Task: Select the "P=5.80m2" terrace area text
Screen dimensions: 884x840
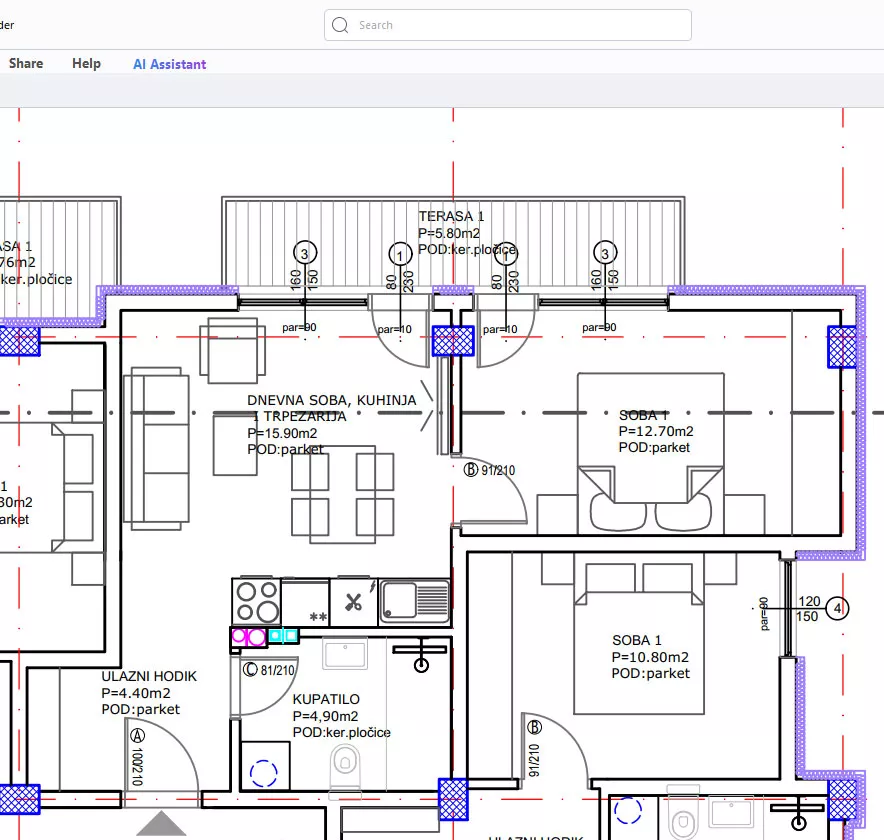Action: pyautogui.click(x=449, y=233)
